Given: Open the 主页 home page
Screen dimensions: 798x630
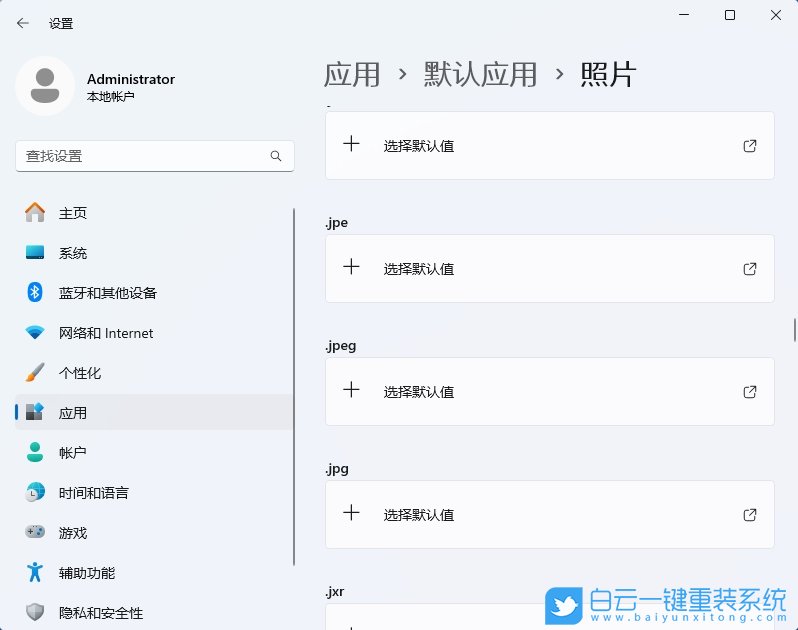Looking at the screenshot, I should point(154,213).
